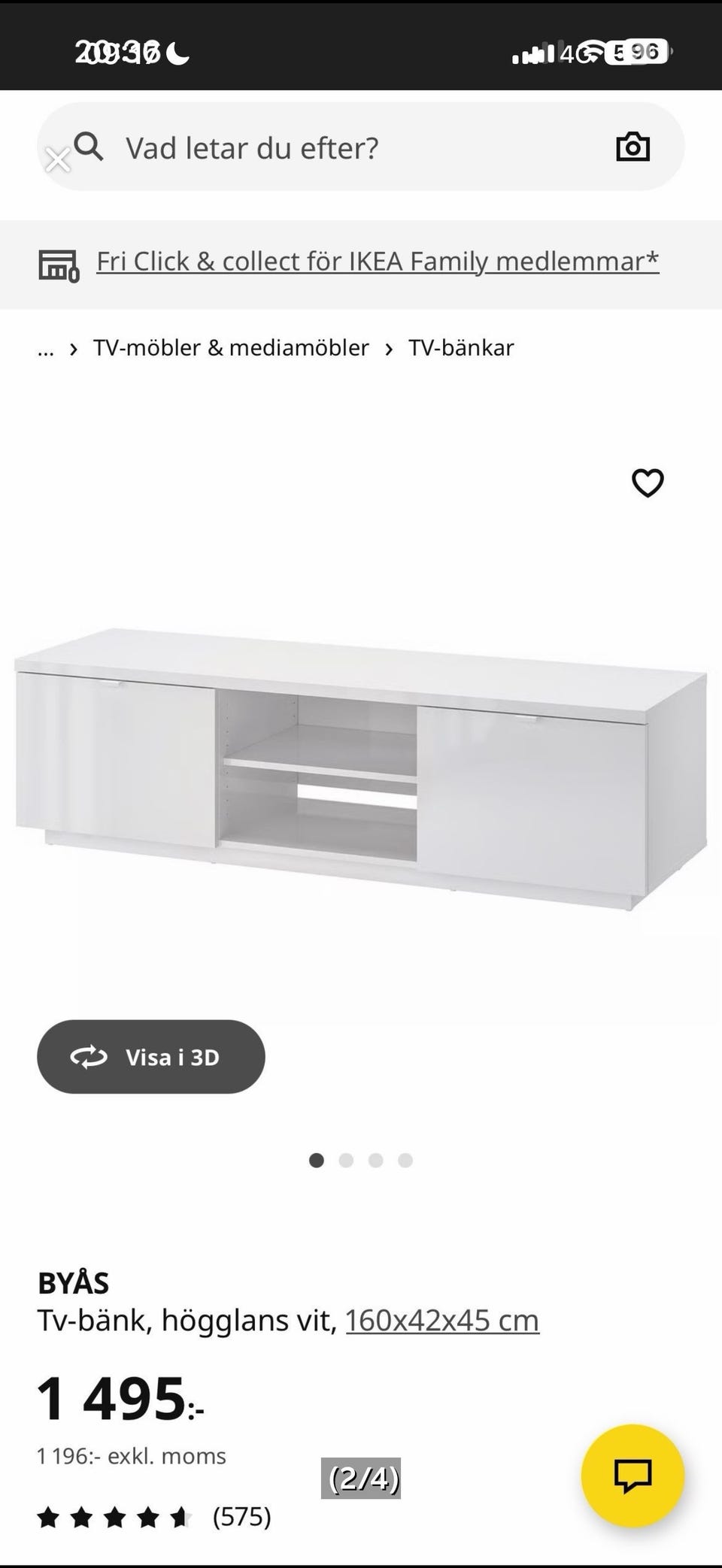This screenshot has height=1568, width=722.
Task: Select the fourth carousel dot
Action: pyautogui.click(x=405, y=1160)
